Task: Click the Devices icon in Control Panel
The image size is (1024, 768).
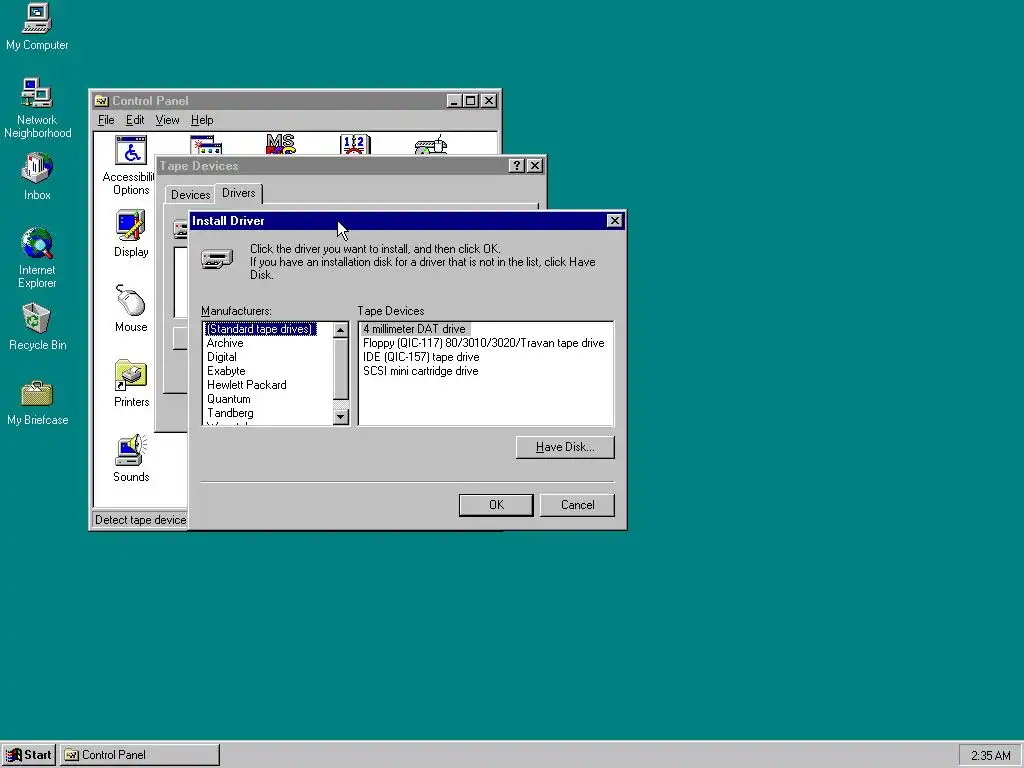Action: (x=430, y=144)
